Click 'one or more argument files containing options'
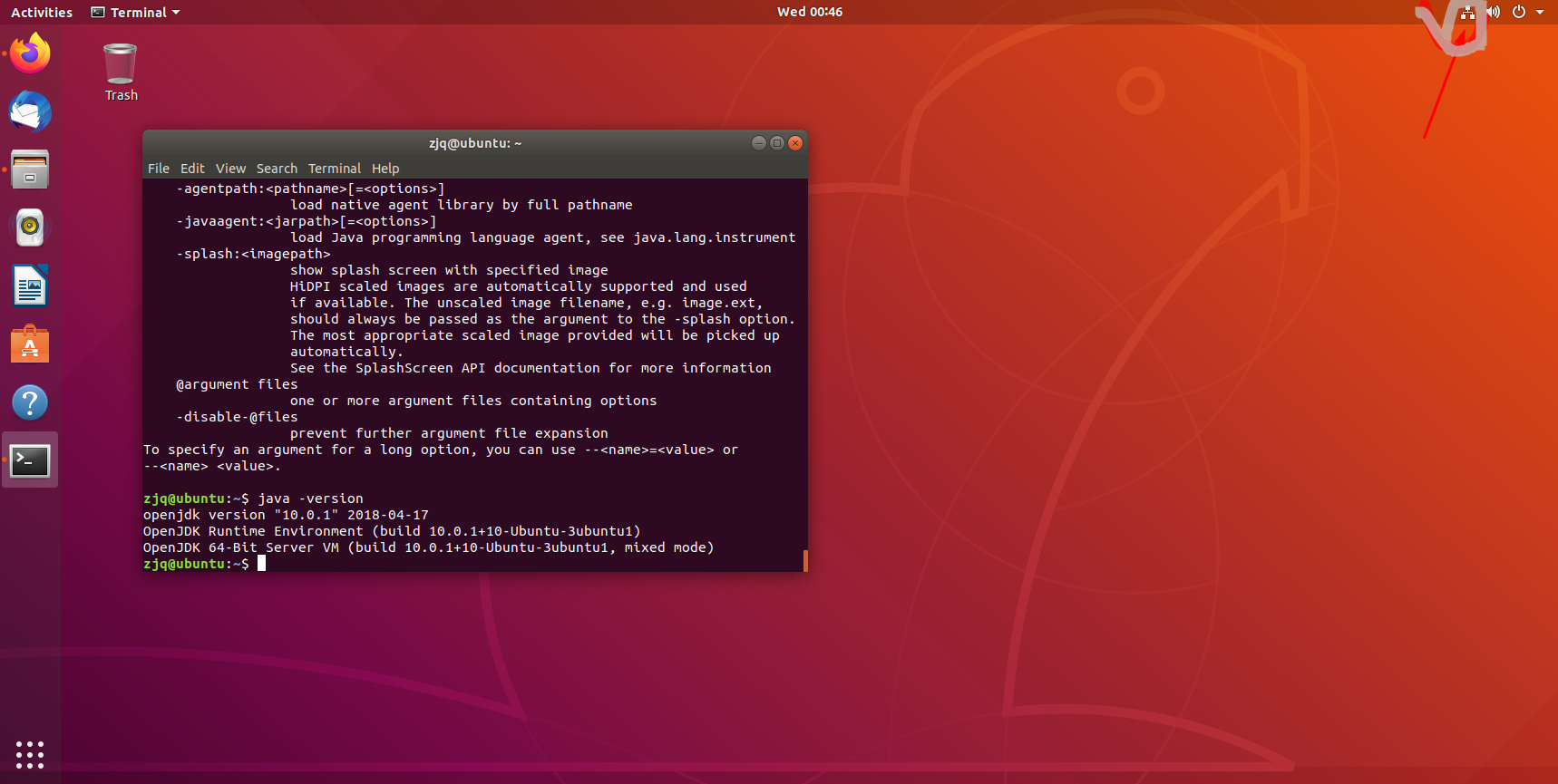The width and height of the screenshot is (1558, 784). (473, 401)
